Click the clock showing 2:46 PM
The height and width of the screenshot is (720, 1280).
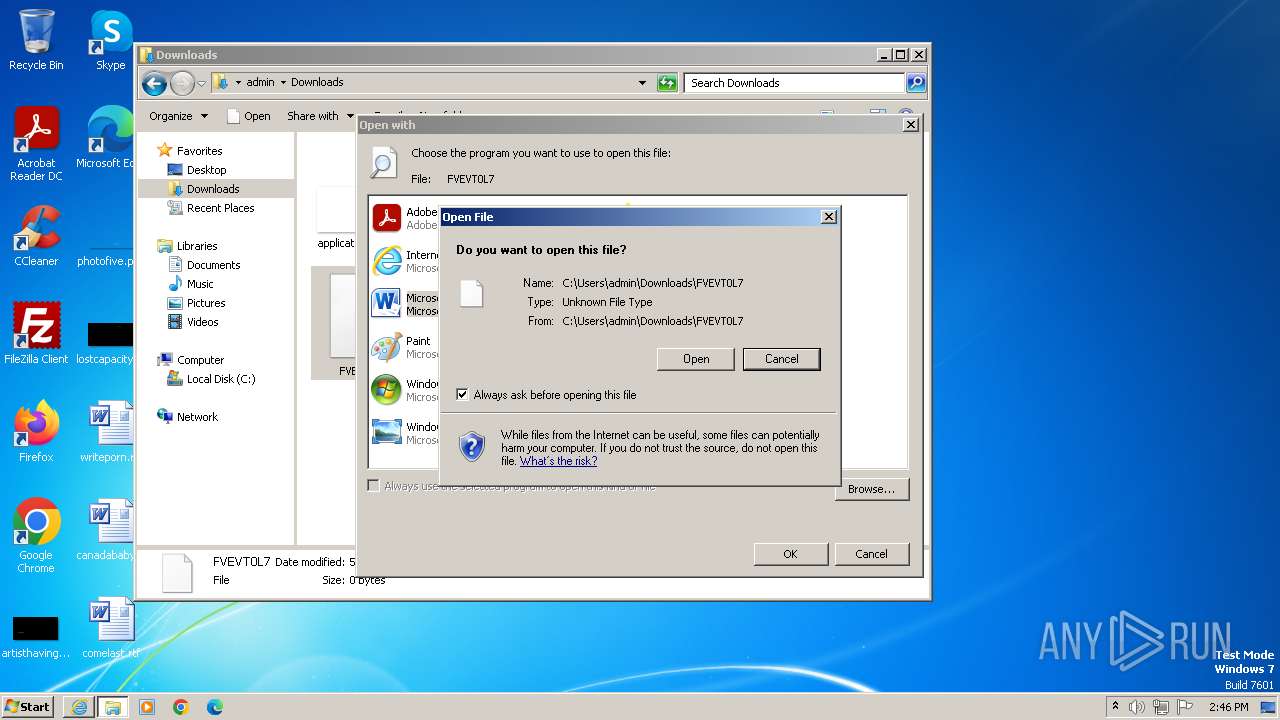pyautogui.click(x=1228, y=707)
